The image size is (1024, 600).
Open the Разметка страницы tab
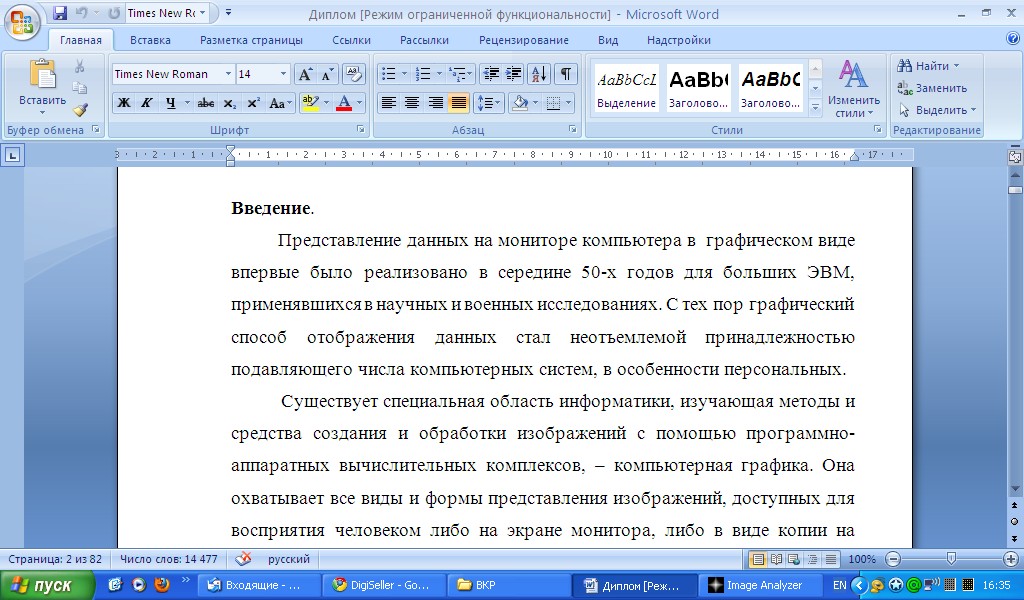click(251, 40)
